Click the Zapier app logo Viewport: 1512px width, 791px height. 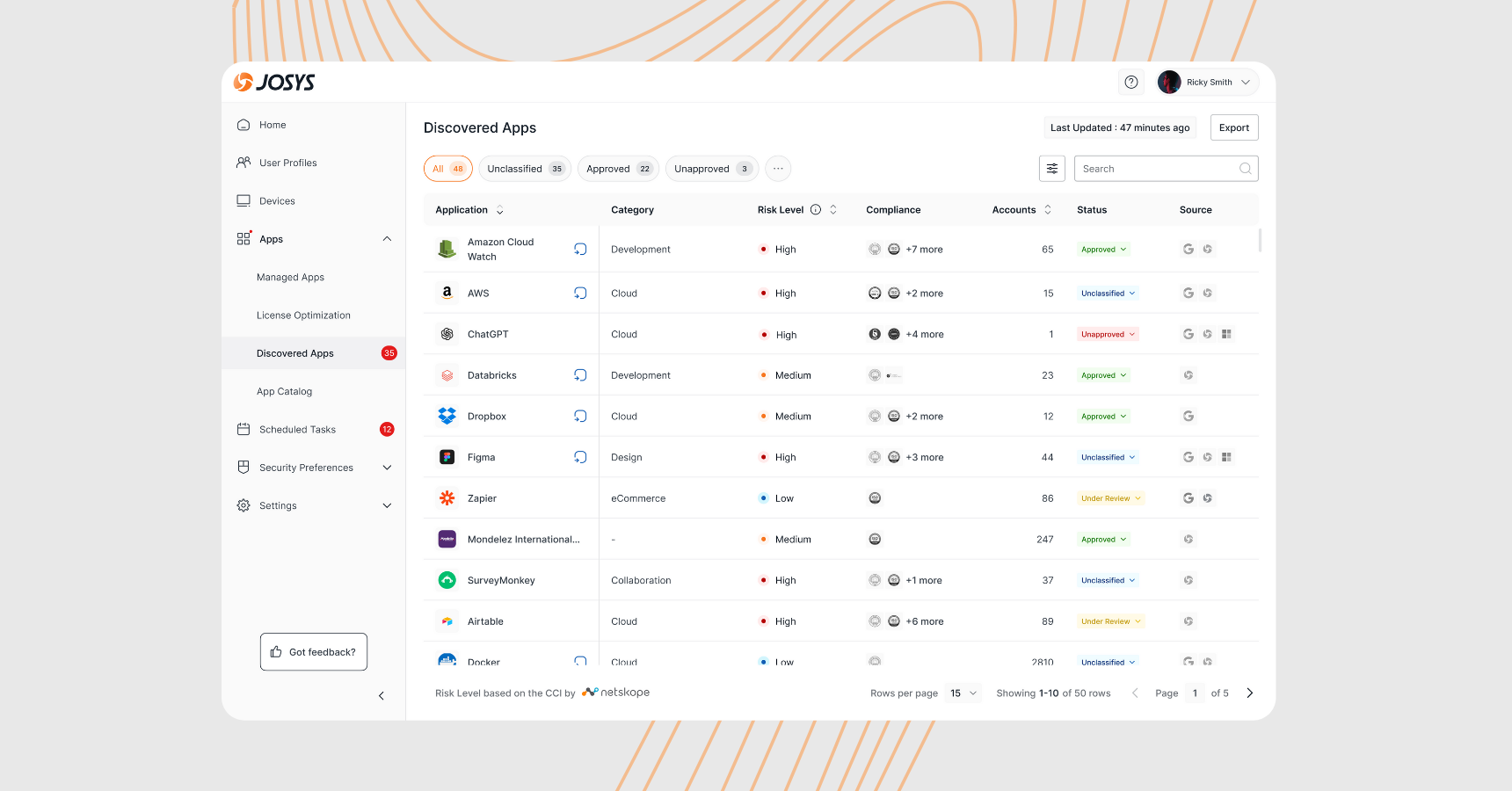click(447, 498)
